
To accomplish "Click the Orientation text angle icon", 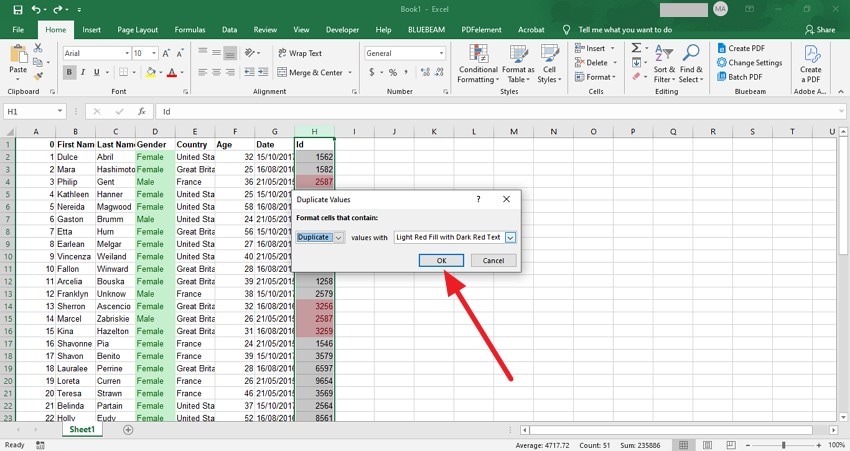I will (250, 53).
